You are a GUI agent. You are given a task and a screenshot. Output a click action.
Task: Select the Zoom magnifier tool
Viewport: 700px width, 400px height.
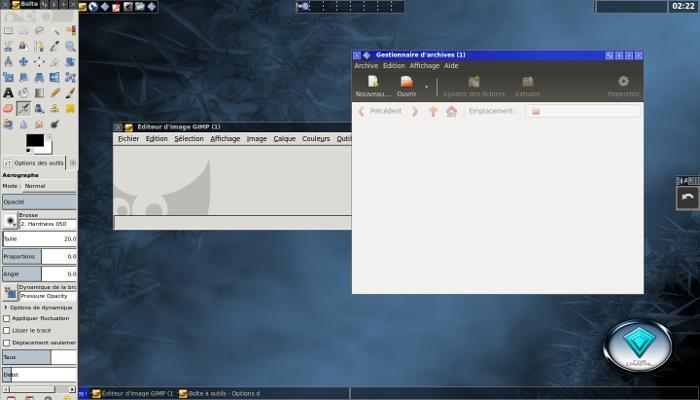tap(71, 46)
